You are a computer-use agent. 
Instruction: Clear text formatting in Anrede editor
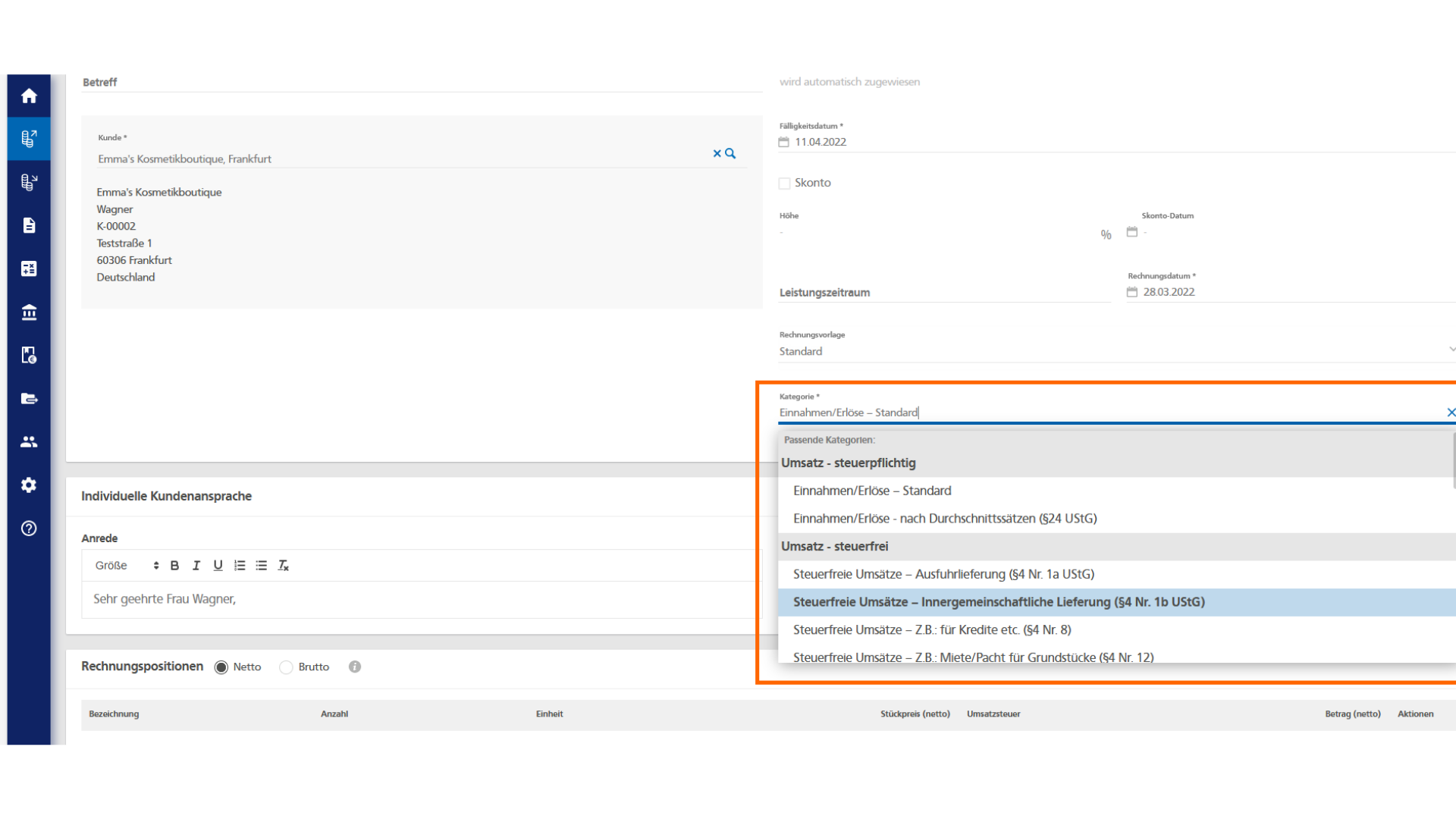tap(284, 566)
